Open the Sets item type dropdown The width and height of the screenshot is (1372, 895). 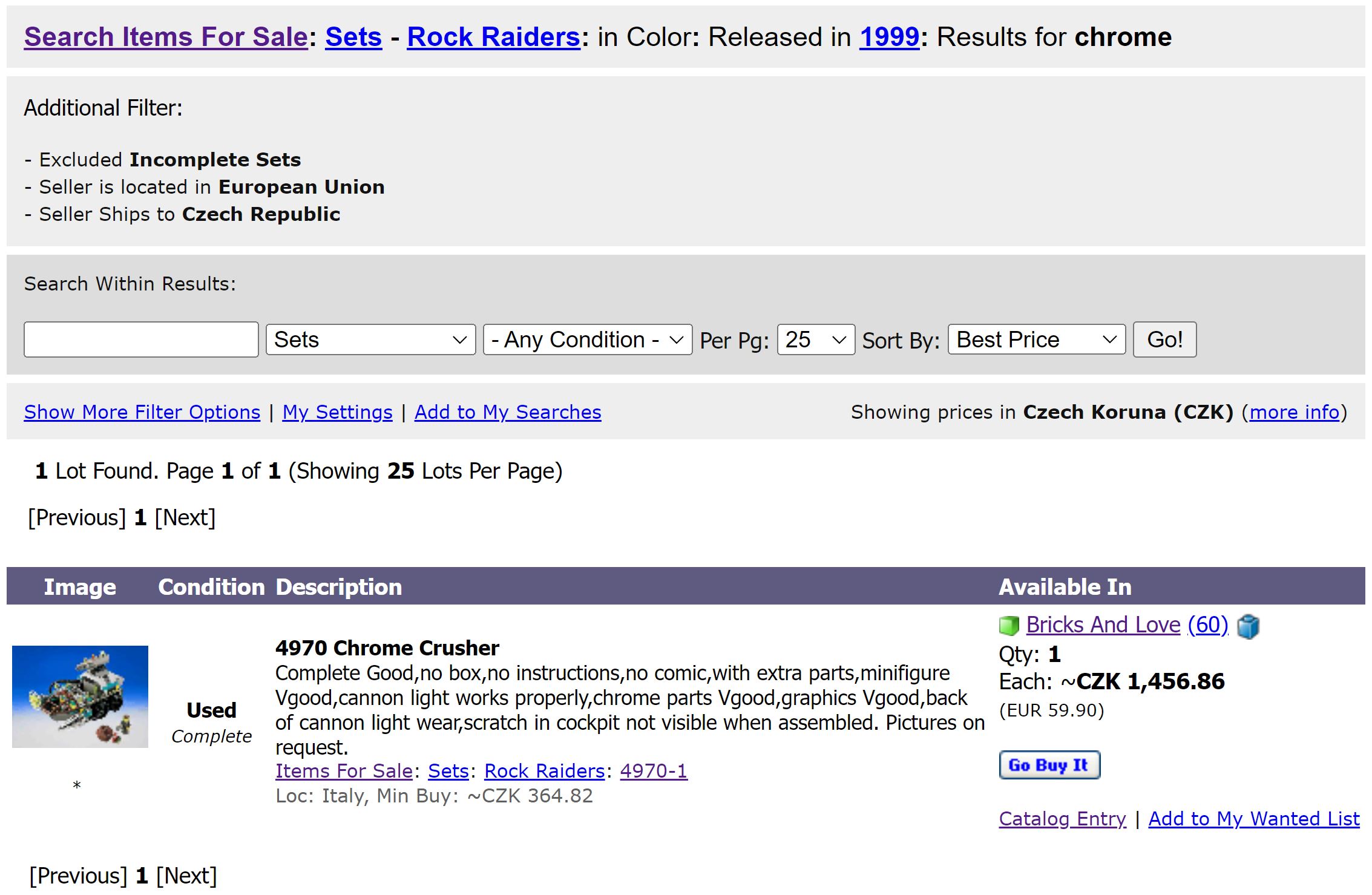371,339
